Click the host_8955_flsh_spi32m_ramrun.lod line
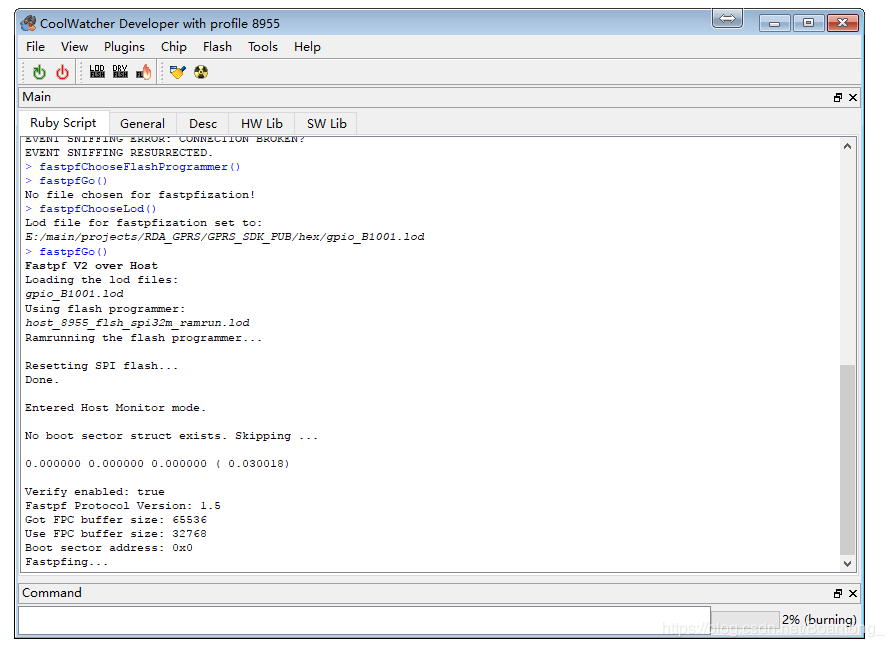The height and width of the screenshot is (647, 894). pyautogui.click(x=137, y=323)
